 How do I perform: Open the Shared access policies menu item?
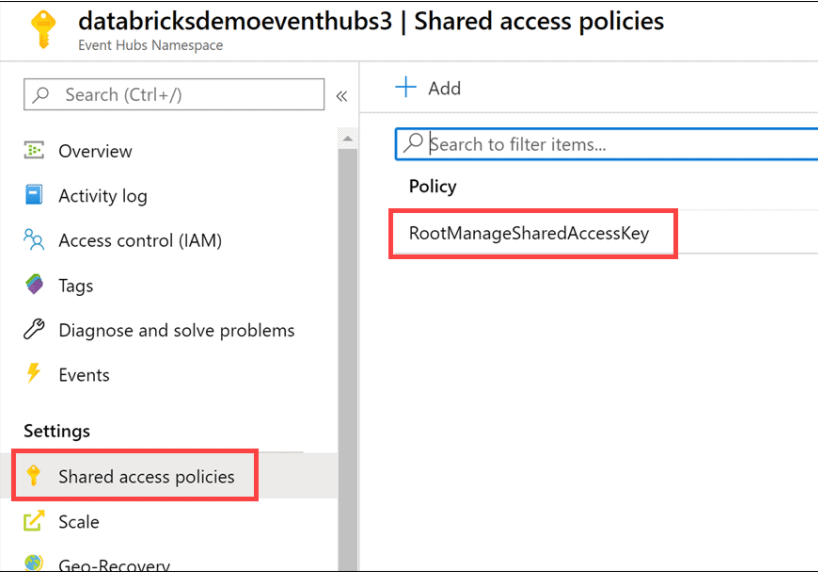click(x=146, y=476)
